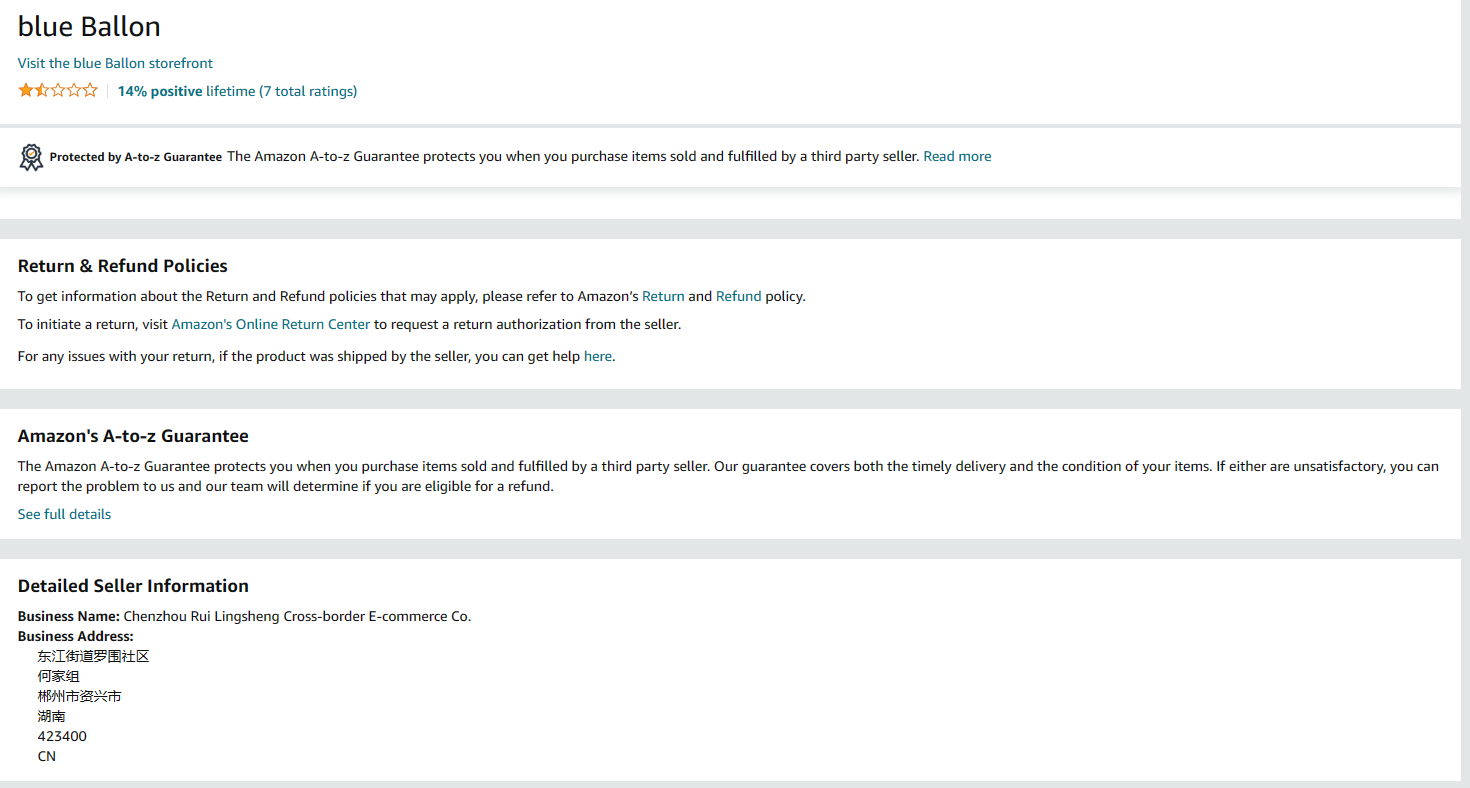
Task: Click the Protected by A-to-z Guarantee label
Action: coord(136,157)
